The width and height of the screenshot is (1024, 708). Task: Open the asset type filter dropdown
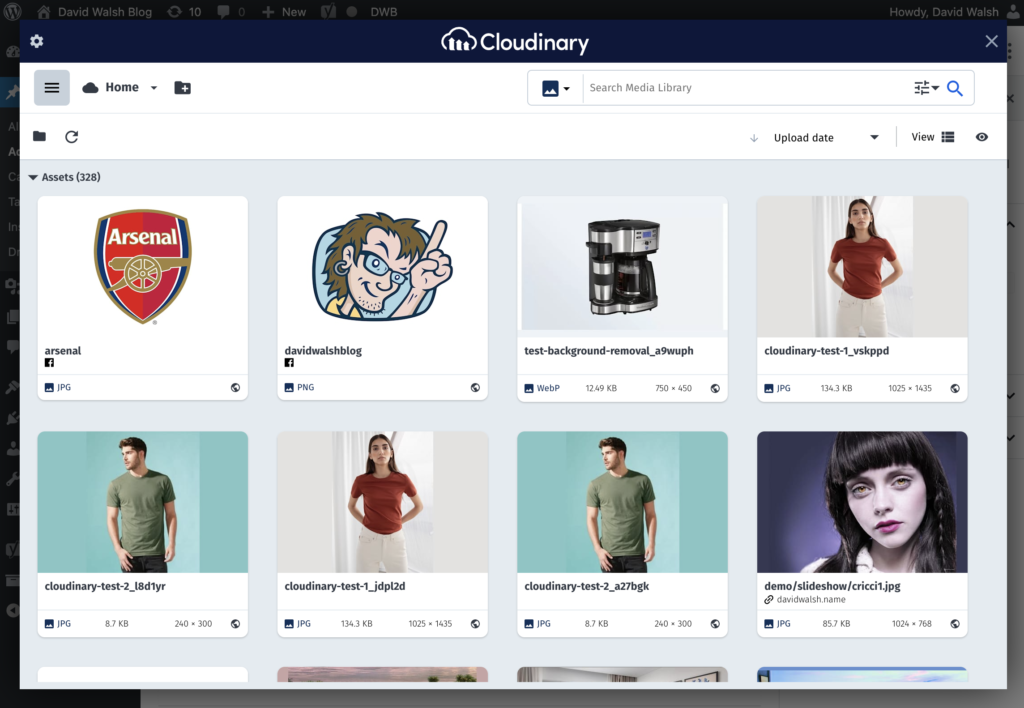pos(556,88)
